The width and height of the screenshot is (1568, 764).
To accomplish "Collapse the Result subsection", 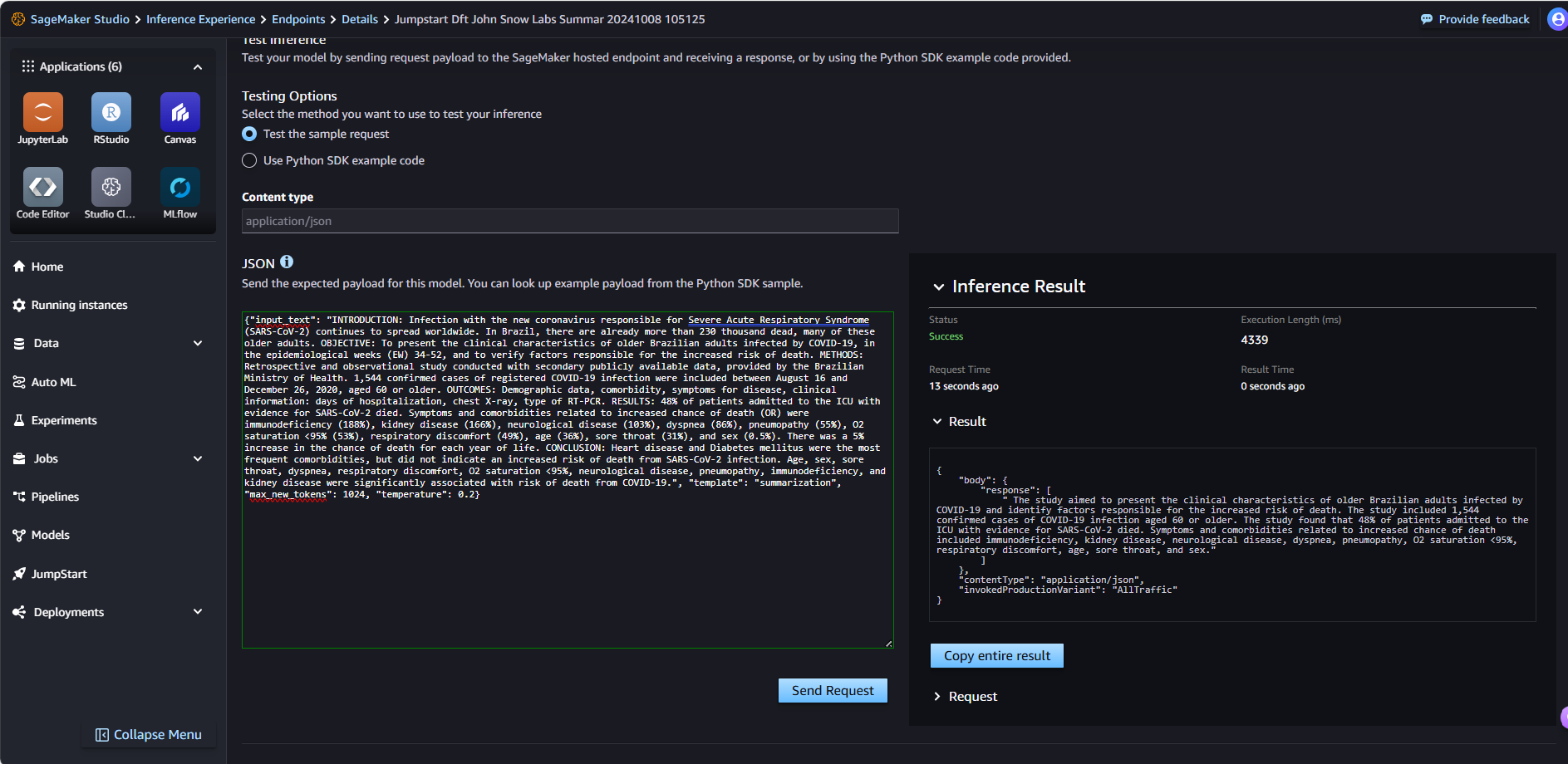I will [x=937, y=422].
